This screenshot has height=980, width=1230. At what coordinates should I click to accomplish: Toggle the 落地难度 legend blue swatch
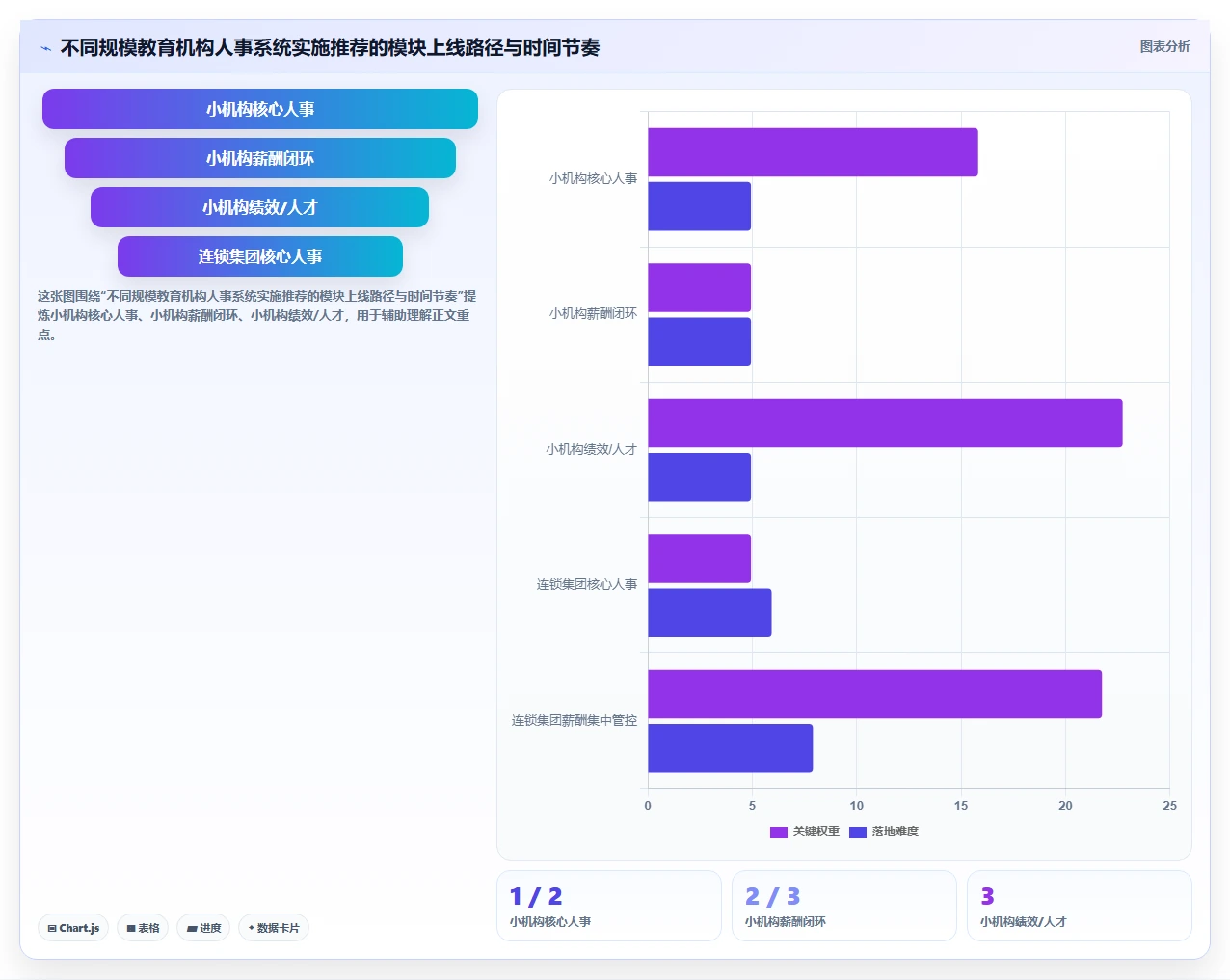[x=858, y=833]
